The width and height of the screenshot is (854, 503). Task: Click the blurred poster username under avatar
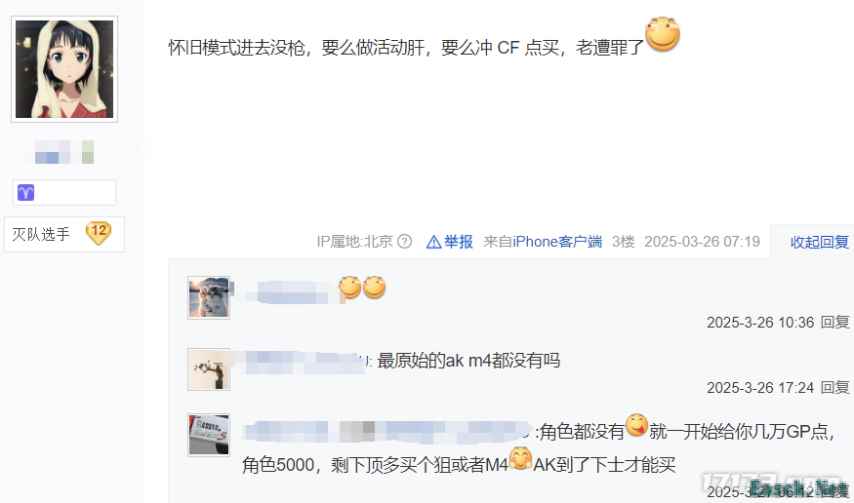tap(64, 152)
